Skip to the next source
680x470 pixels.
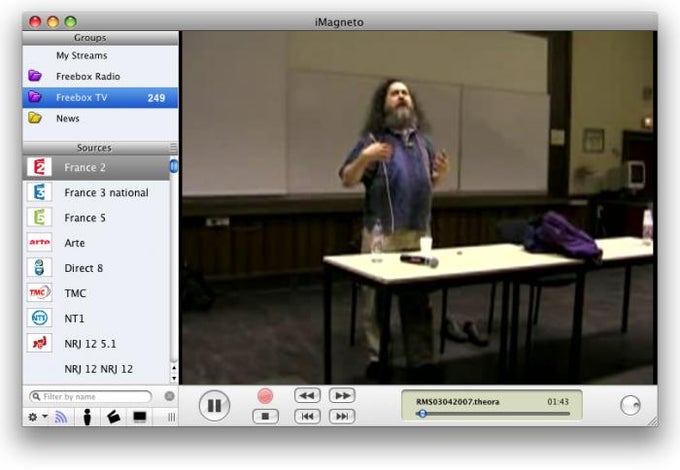342,416
